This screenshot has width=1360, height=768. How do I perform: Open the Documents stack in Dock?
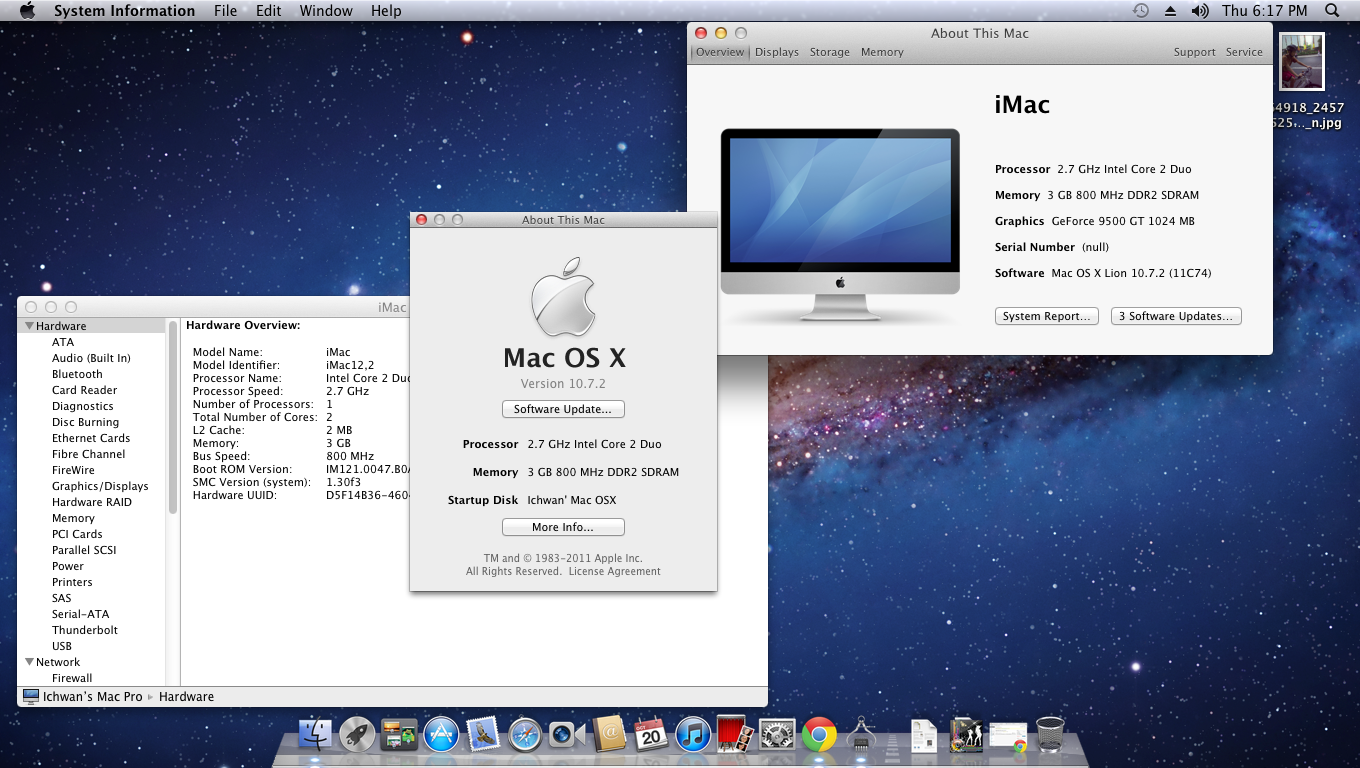coord(923,736)
